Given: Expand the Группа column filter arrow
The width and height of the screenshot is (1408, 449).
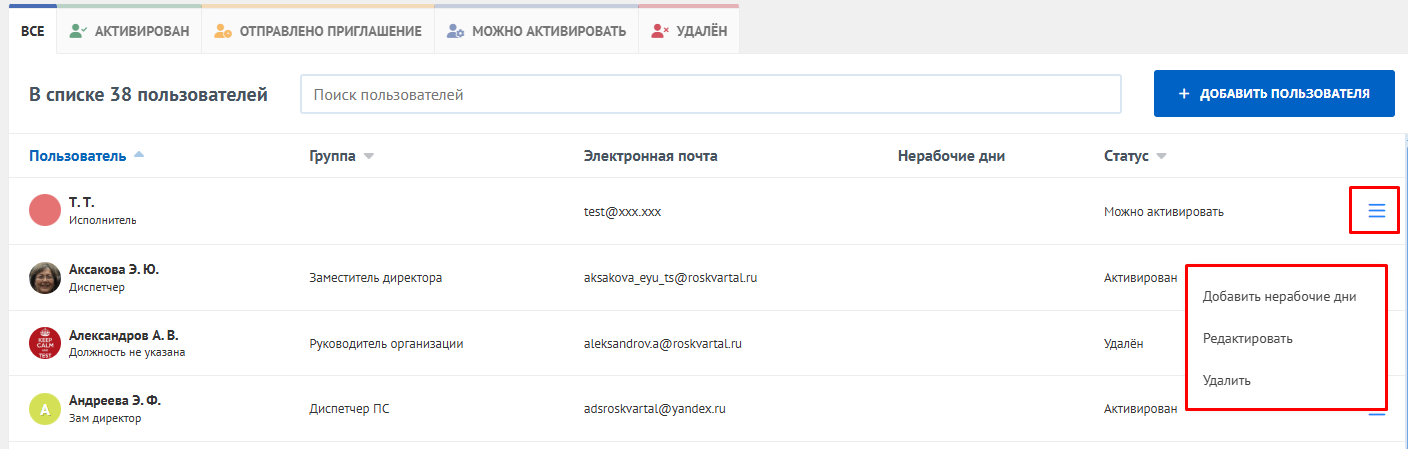Looking at the screenshot, I should pos(368,156).
